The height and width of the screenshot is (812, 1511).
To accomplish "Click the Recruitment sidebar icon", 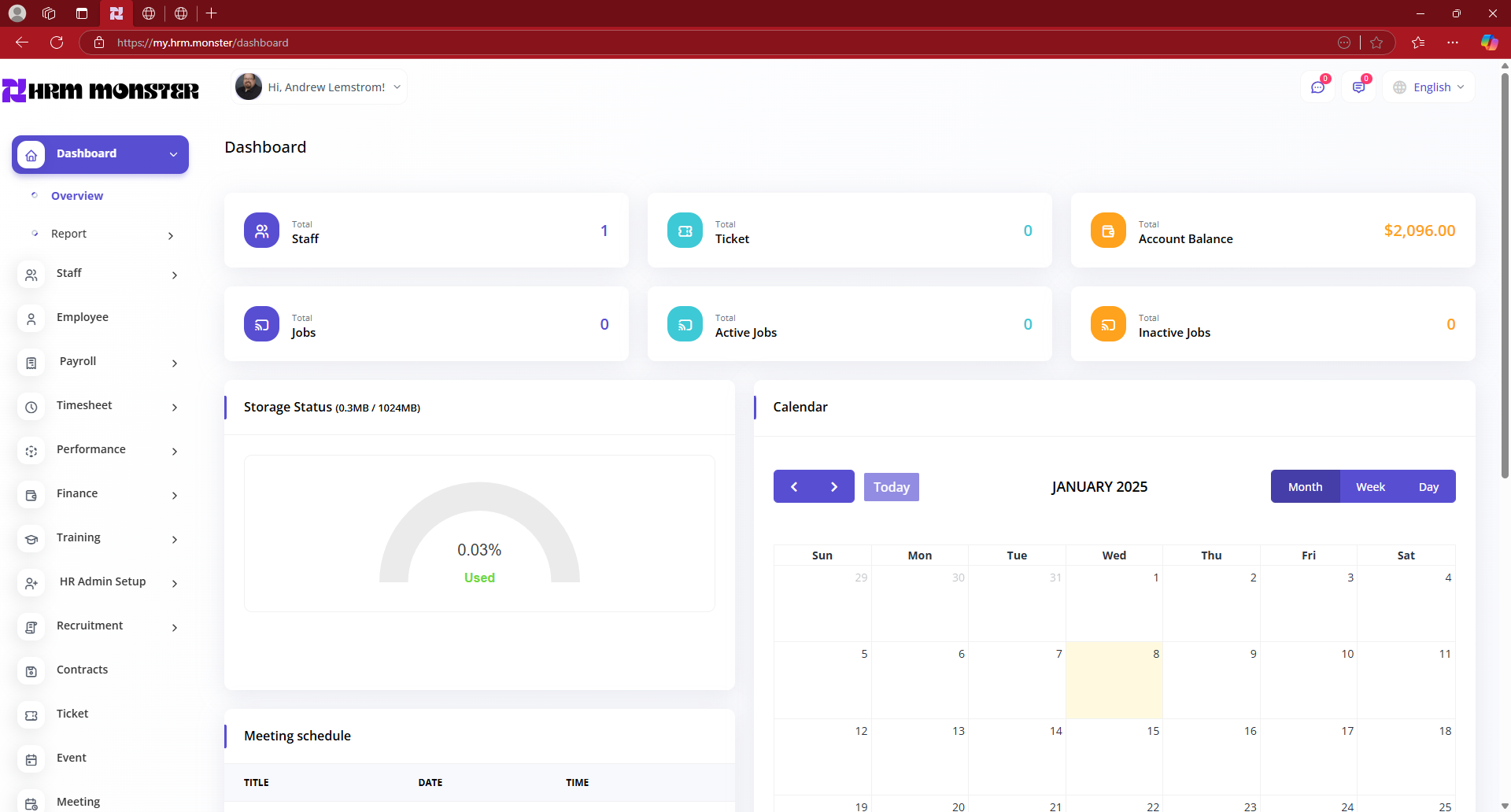I will click(x=31, y=627).
